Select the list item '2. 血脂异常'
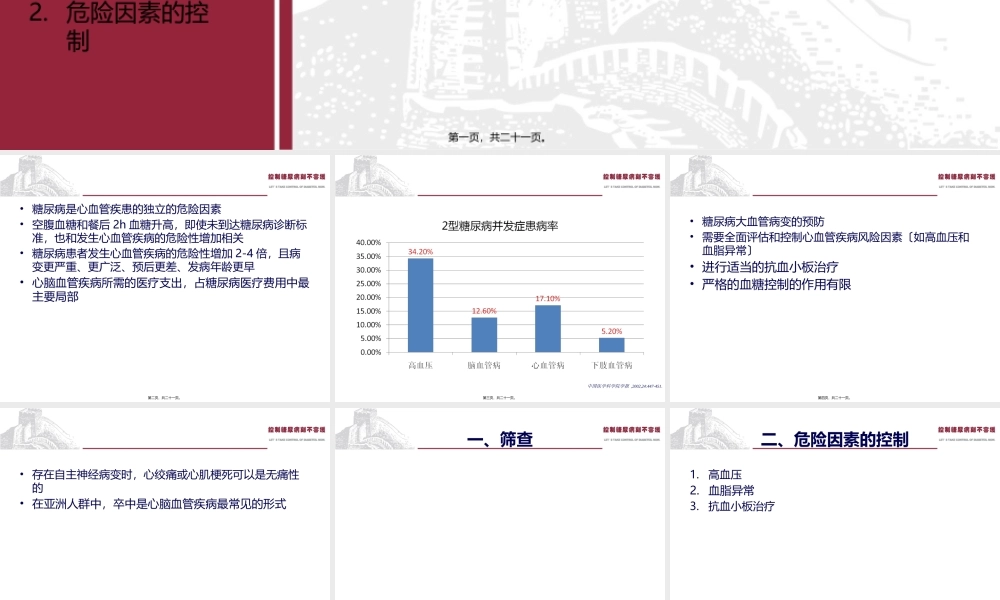Screen dimensions: 1000x600 click(722, 491)
